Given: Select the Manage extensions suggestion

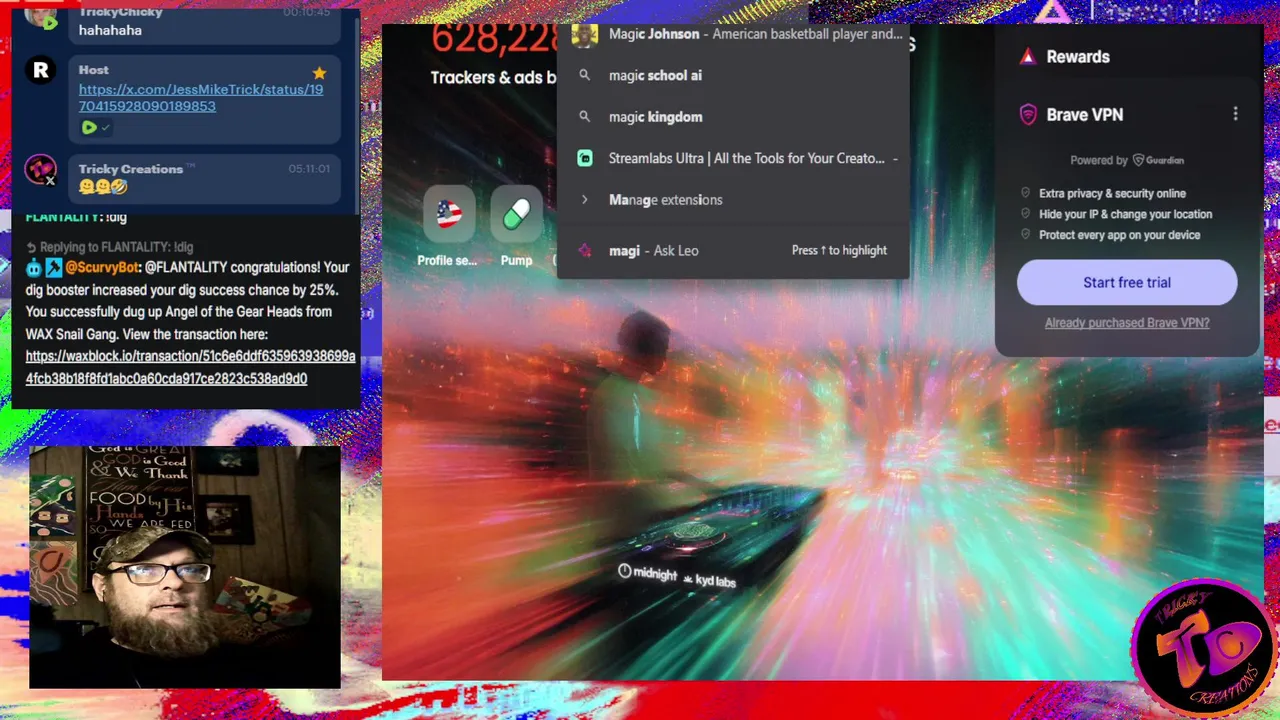Looking at the screenshot, I should [x=733, y=200].
